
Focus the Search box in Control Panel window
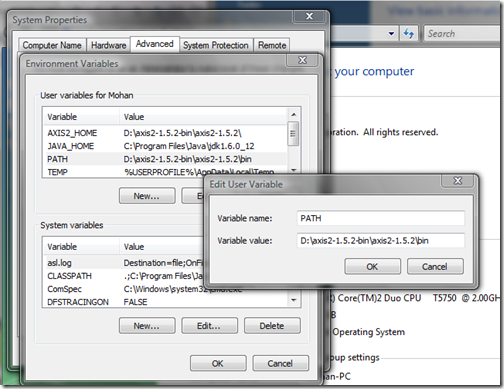tap(463, 34)
